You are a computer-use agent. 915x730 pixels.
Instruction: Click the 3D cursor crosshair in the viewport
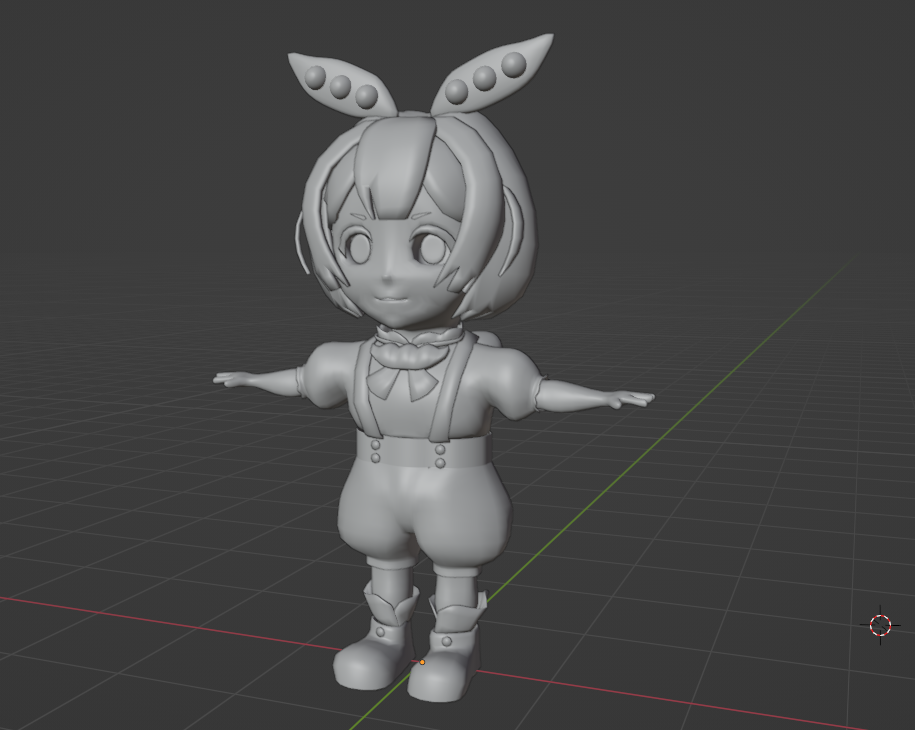click(x=880, y=625)
